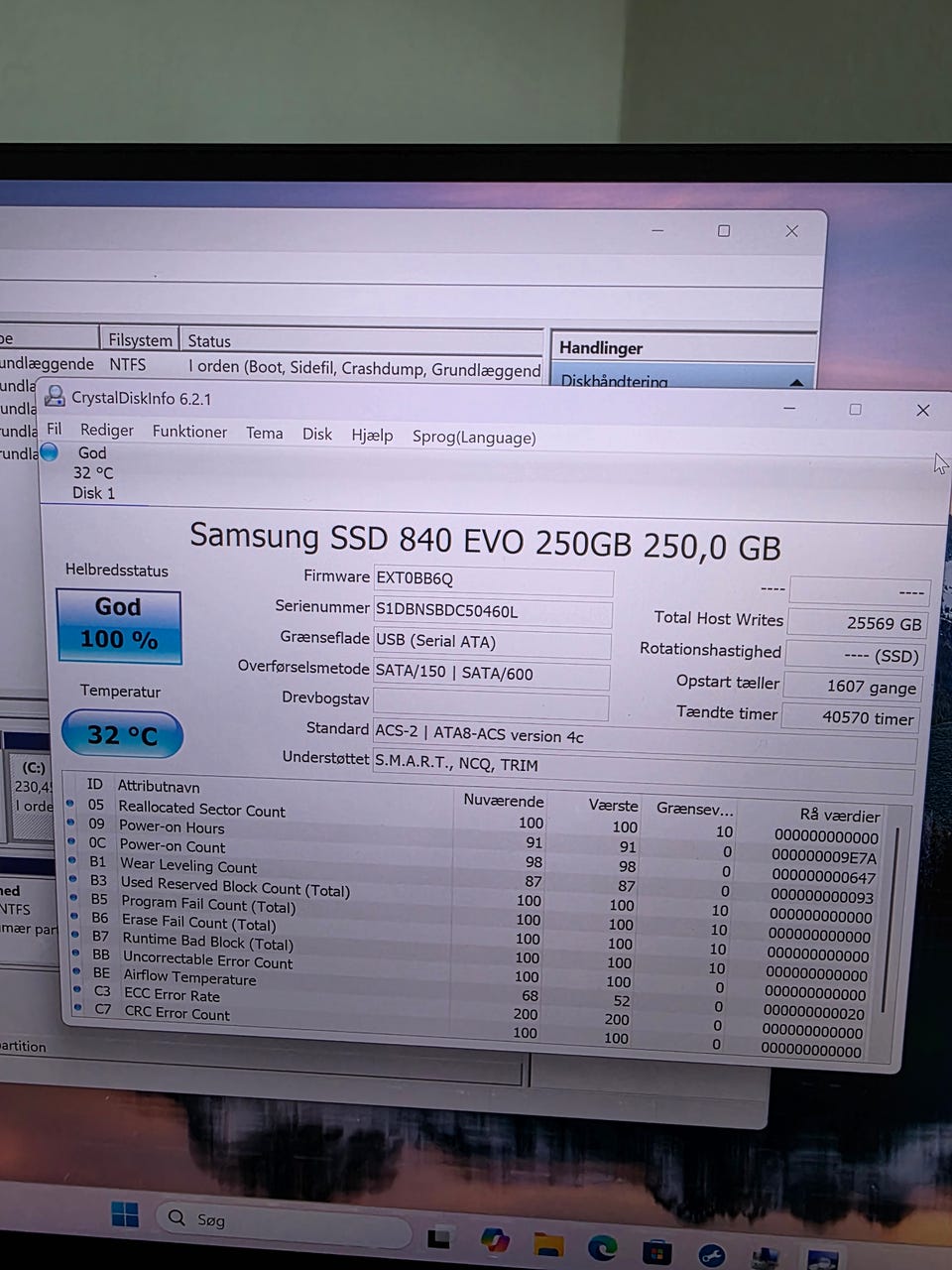
Task: Open the Sprog(Language) menu
Action: tap(474, 437)
